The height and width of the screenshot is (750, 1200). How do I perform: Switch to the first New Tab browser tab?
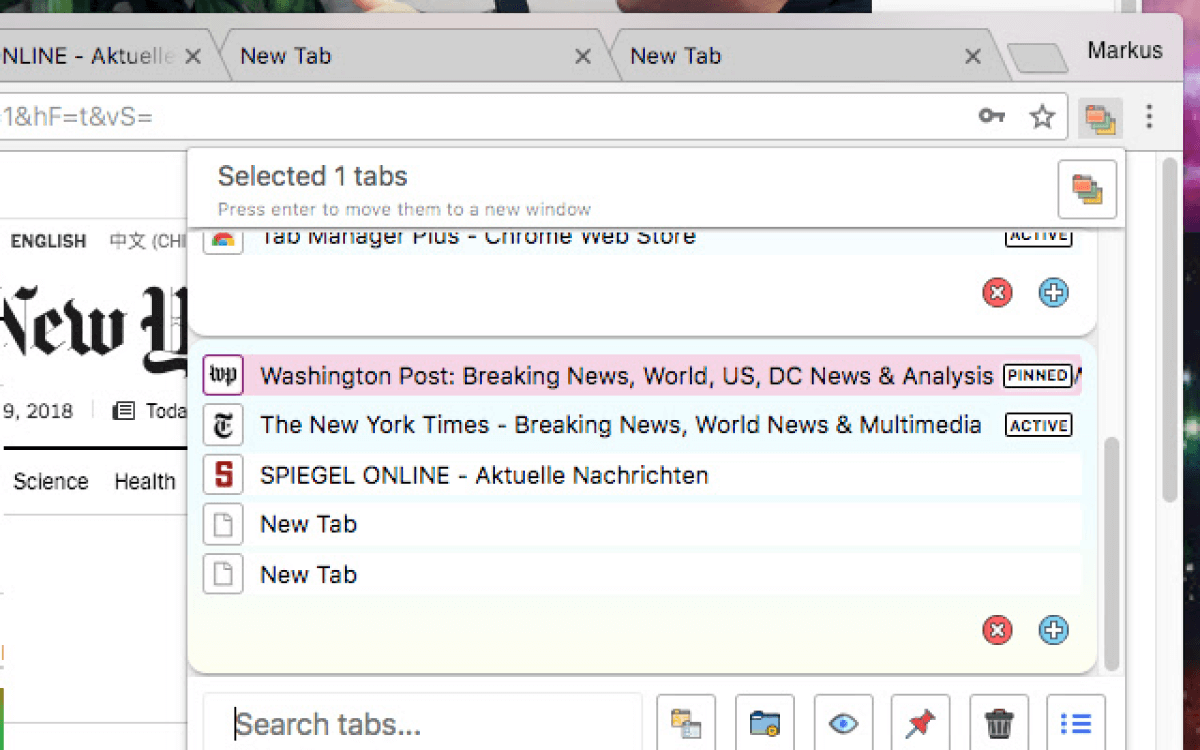415,56
